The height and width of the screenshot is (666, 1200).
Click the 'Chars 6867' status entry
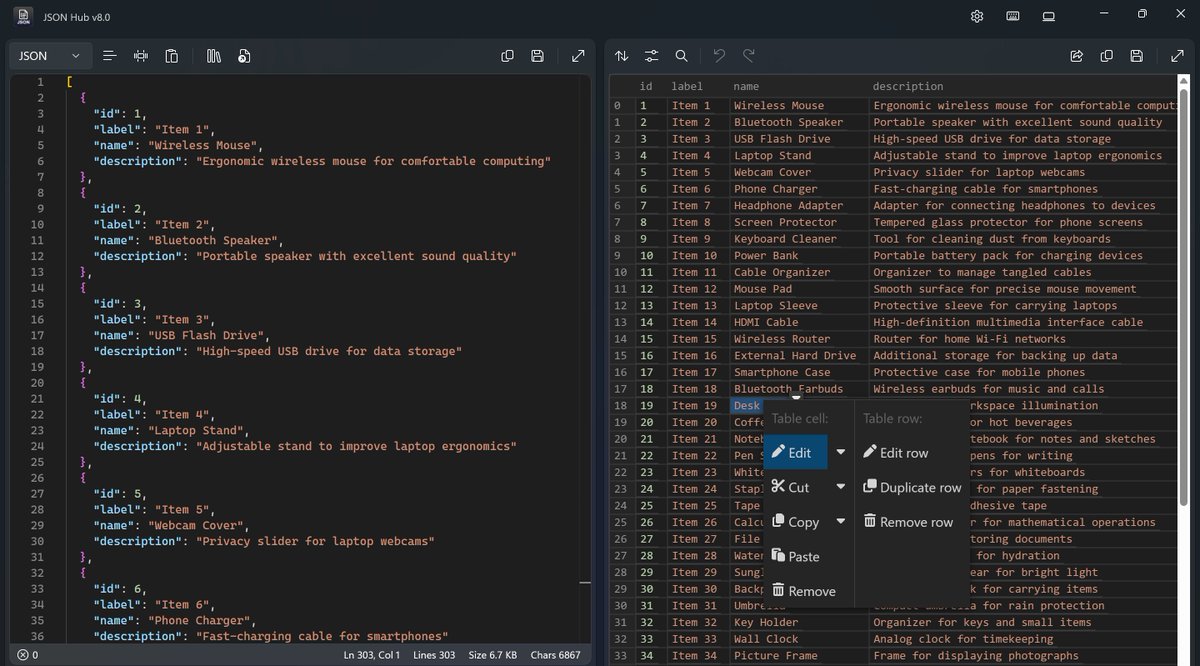click(x=554, y=655)
